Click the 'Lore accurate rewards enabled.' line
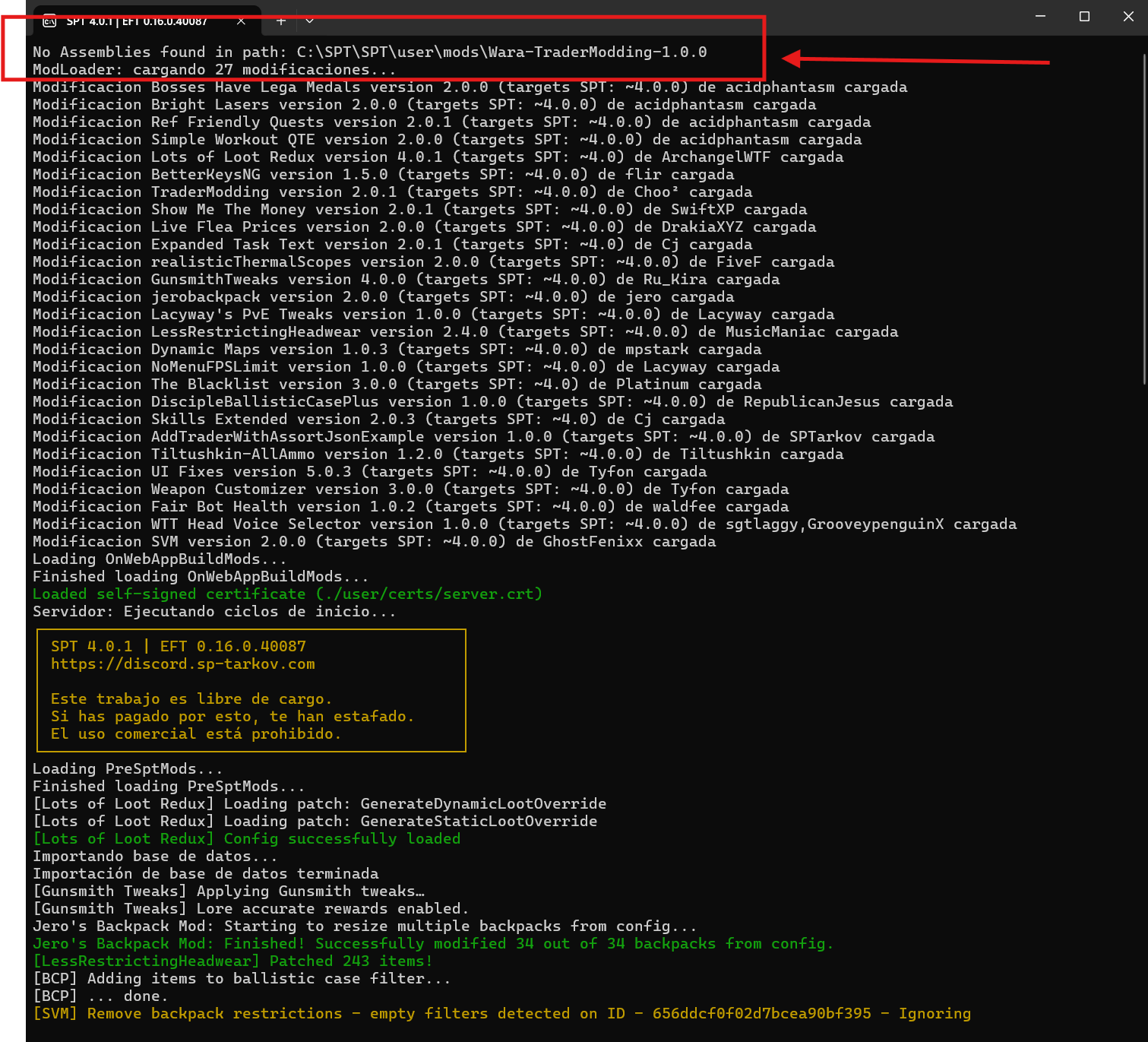1148x1042 pixels. 251,908
